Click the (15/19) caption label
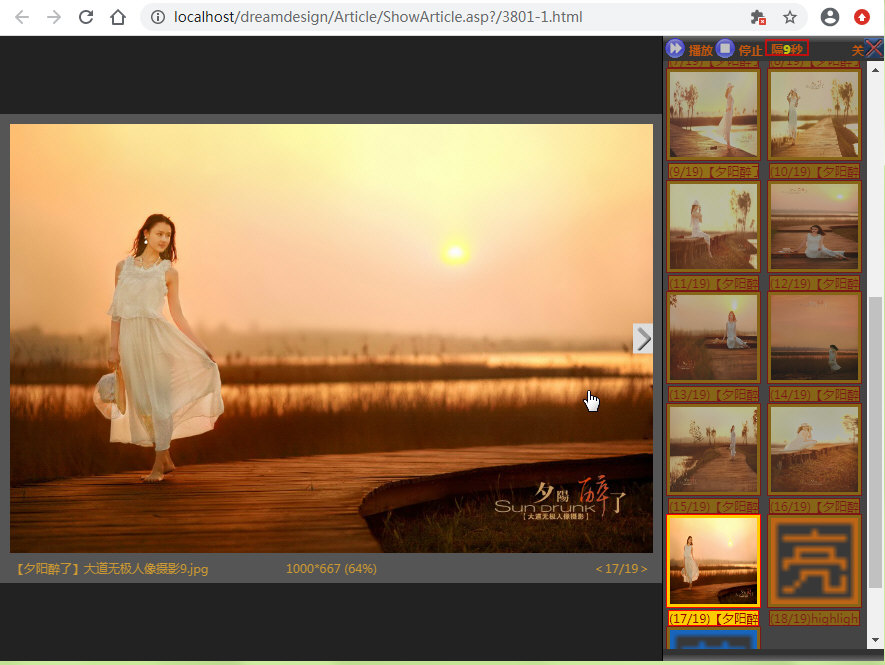 (713, 506)
